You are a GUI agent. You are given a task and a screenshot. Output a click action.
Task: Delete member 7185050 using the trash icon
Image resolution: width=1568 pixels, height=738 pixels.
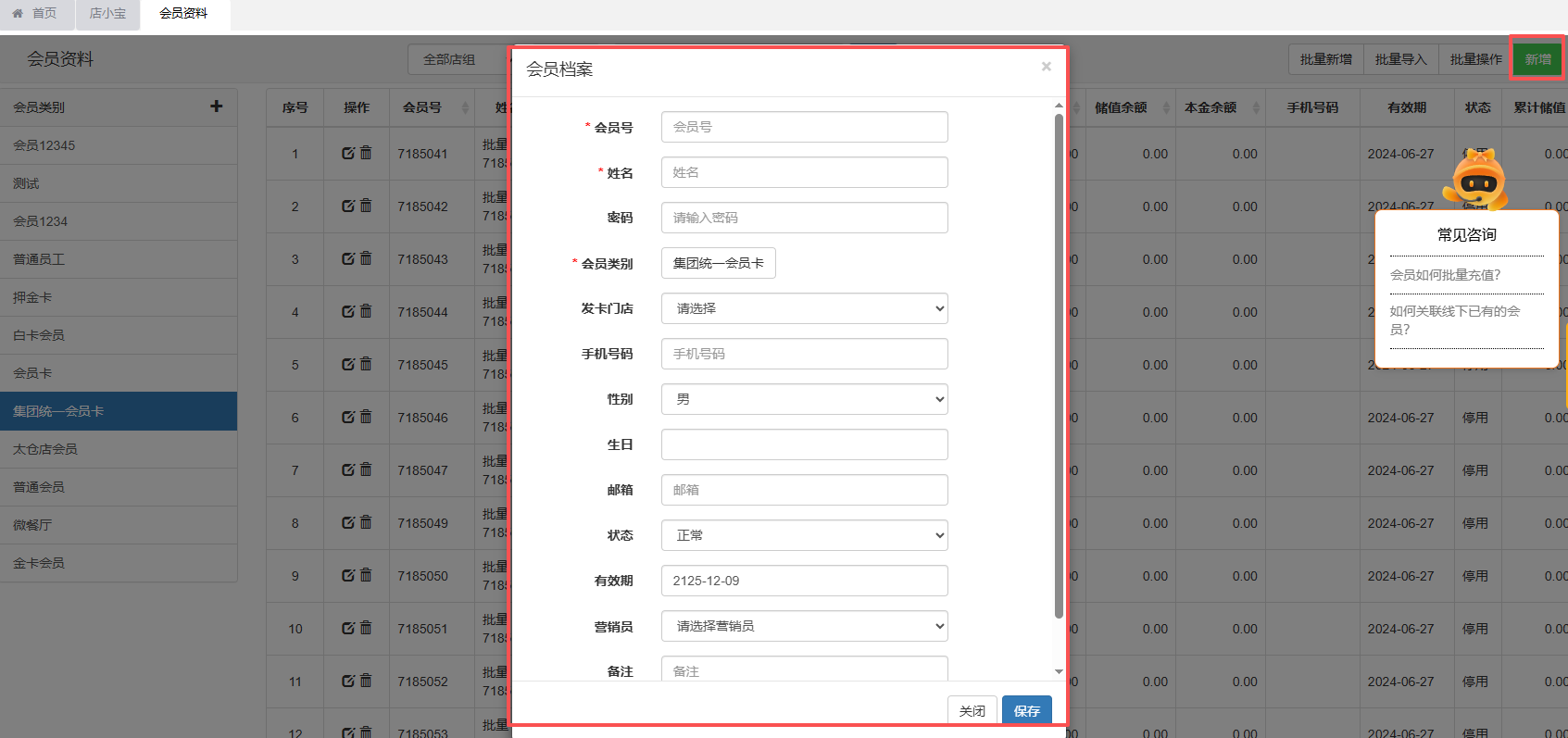pyautogui.click(x=366, y=575)
